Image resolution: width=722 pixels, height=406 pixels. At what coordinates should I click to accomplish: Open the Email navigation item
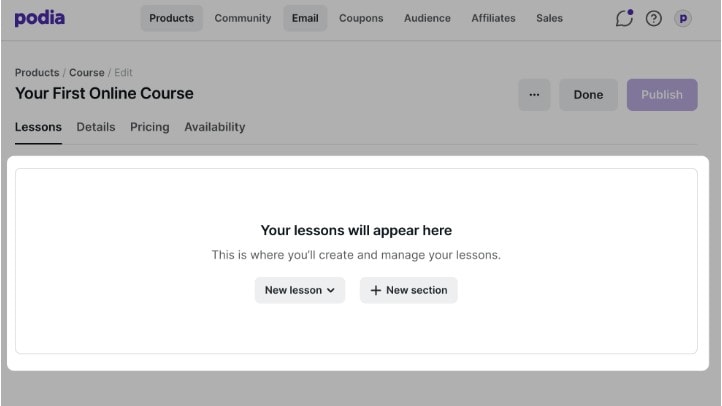pos(305,18)
